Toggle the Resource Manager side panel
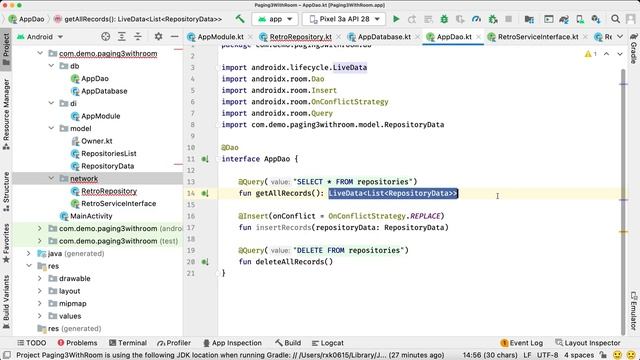The height and width of the screenshot is (360, 640). pyautogui.click(x=6, y=114)
